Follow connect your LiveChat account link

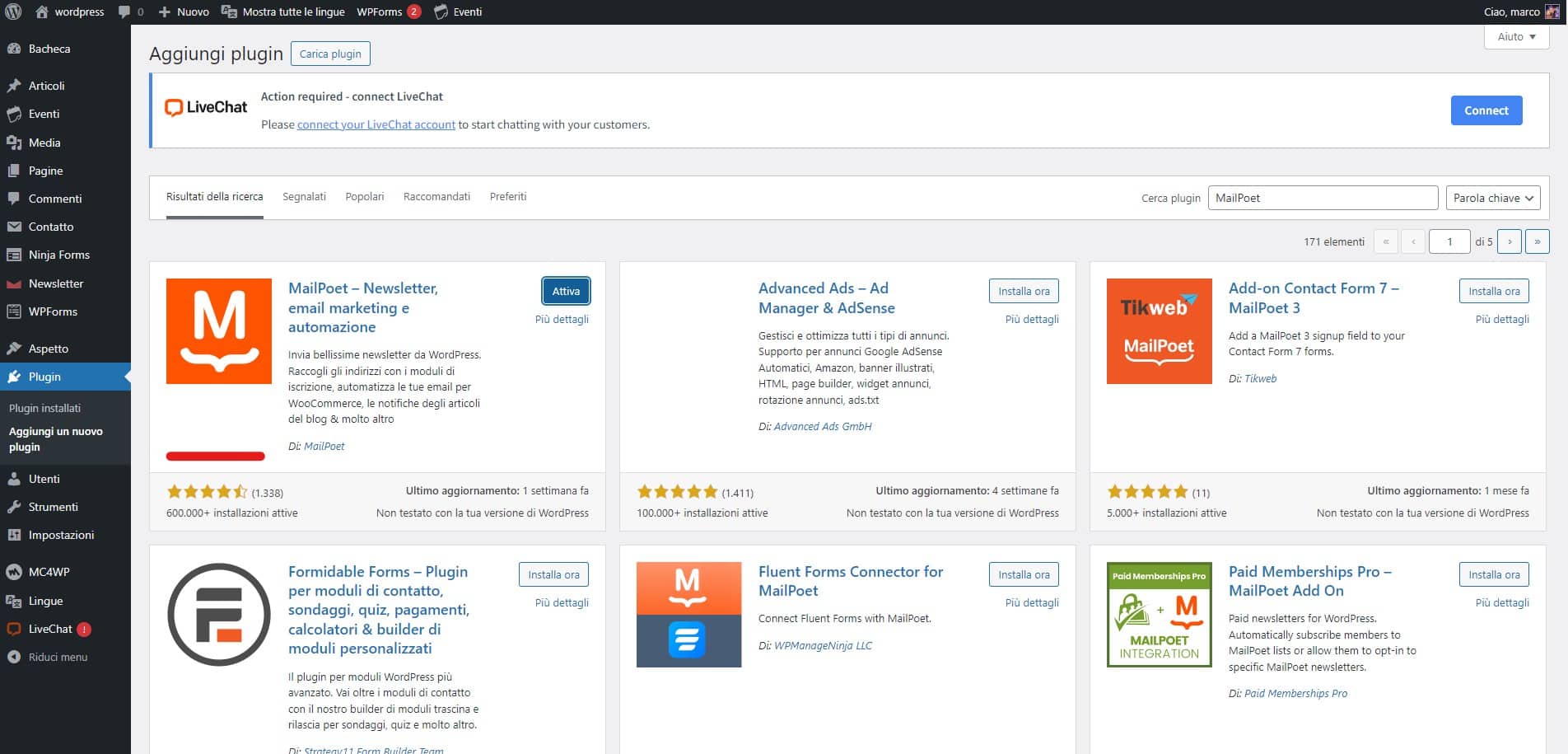click(x=376, y=124)
